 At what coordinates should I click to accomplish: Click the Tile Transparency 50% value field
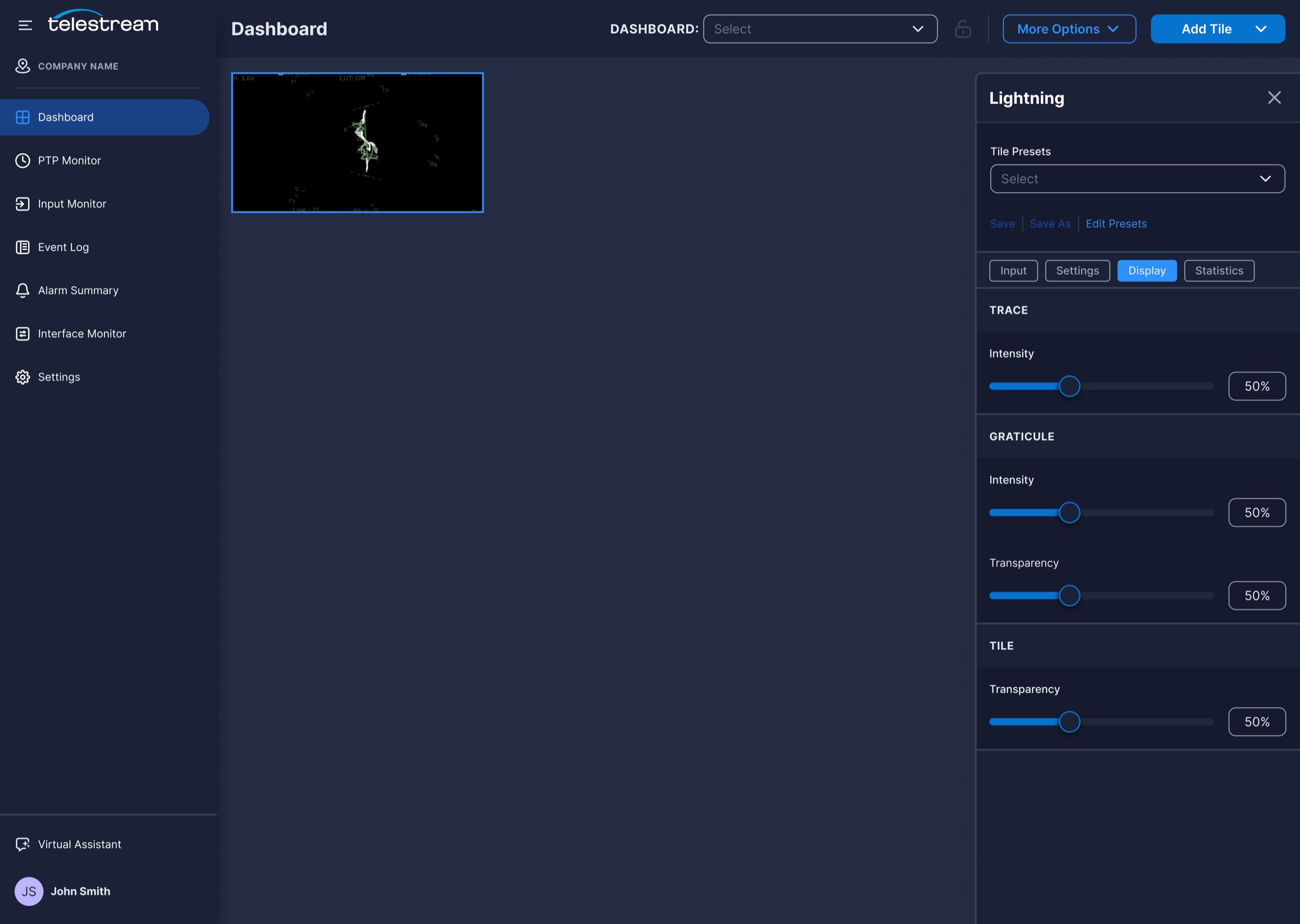tap(1257, 722)
